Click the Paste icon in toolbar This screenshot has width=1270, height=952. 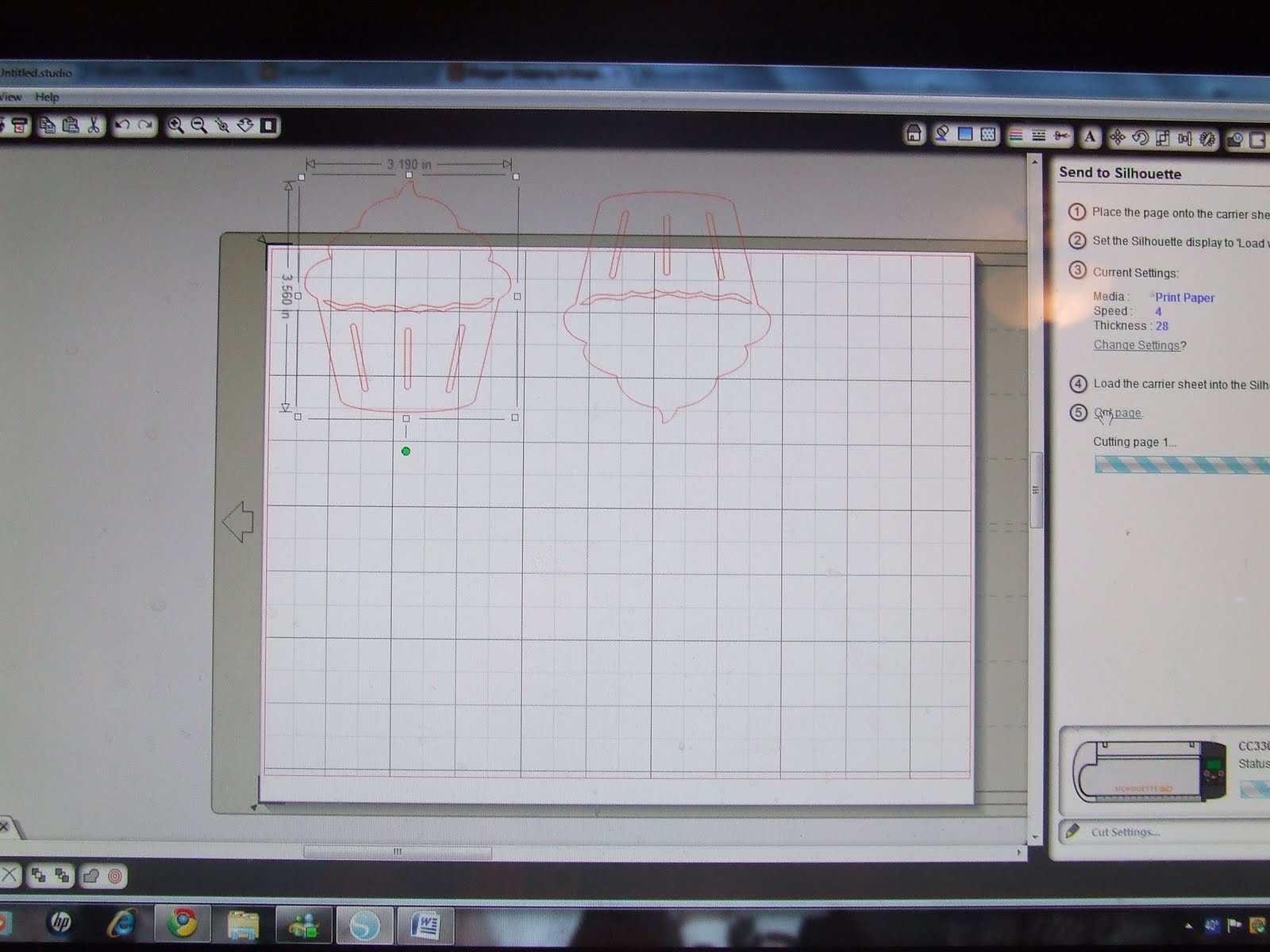coord(71,125)
